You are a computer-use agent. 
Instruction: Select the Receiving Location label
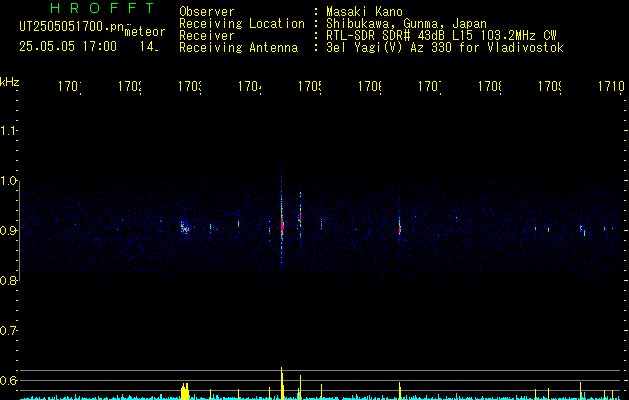(242, 24)
